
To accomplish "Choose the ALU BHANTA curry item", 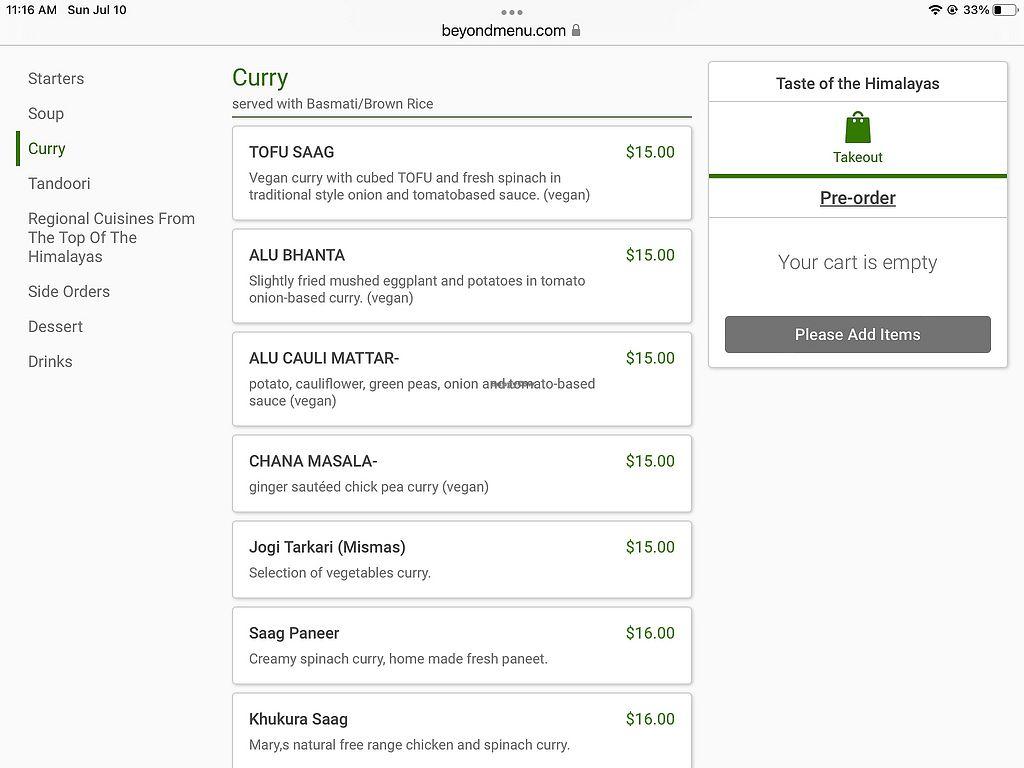I will pos(461,276).
